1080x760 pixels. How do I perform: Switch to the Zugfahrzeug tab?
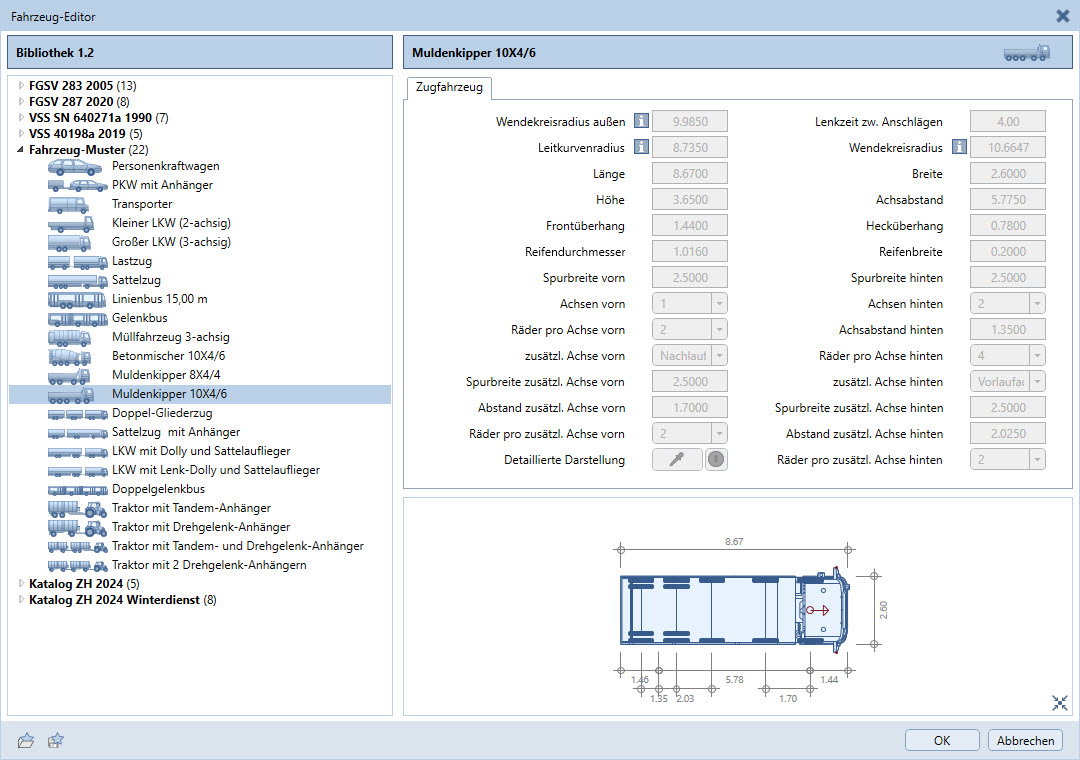tap(449, 88)
